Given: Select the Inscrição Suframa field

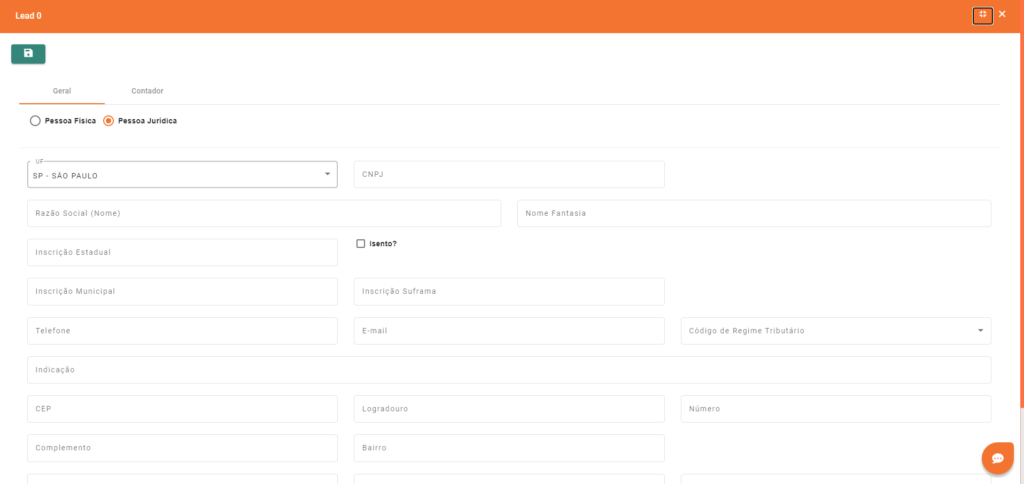Looking at the screenshot, I should tap(509, 292).
